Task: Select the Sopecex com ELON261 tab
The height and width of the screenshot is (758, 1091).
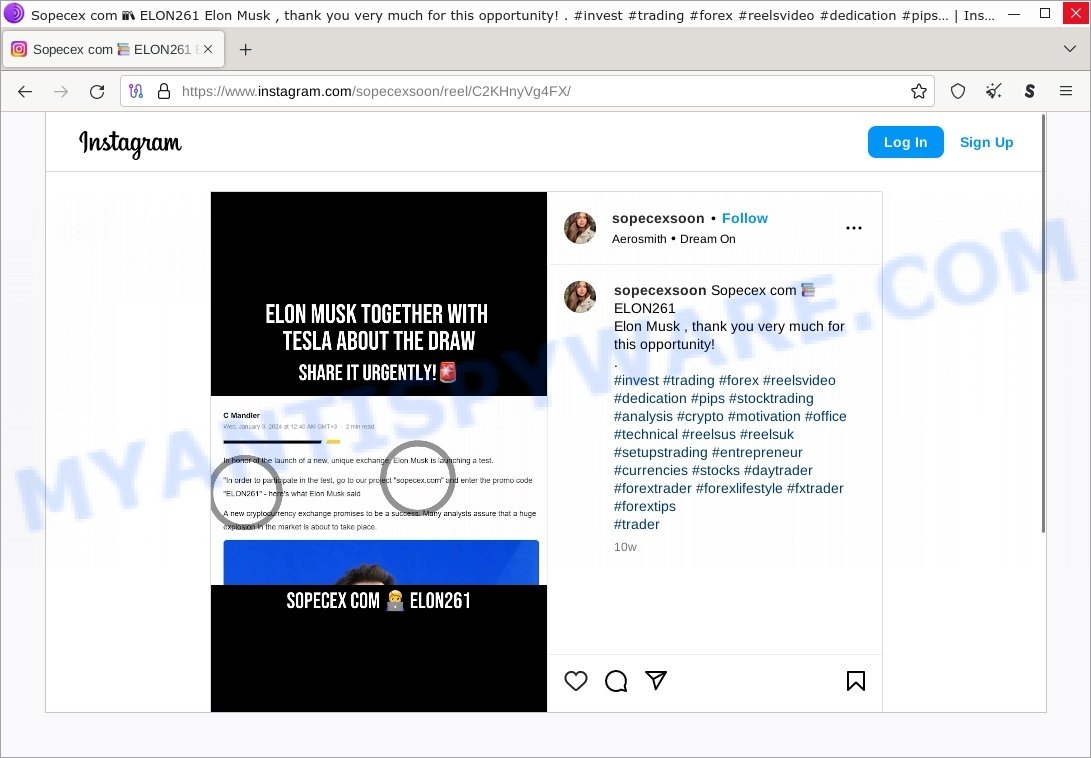Action: [x=113, y=49]
